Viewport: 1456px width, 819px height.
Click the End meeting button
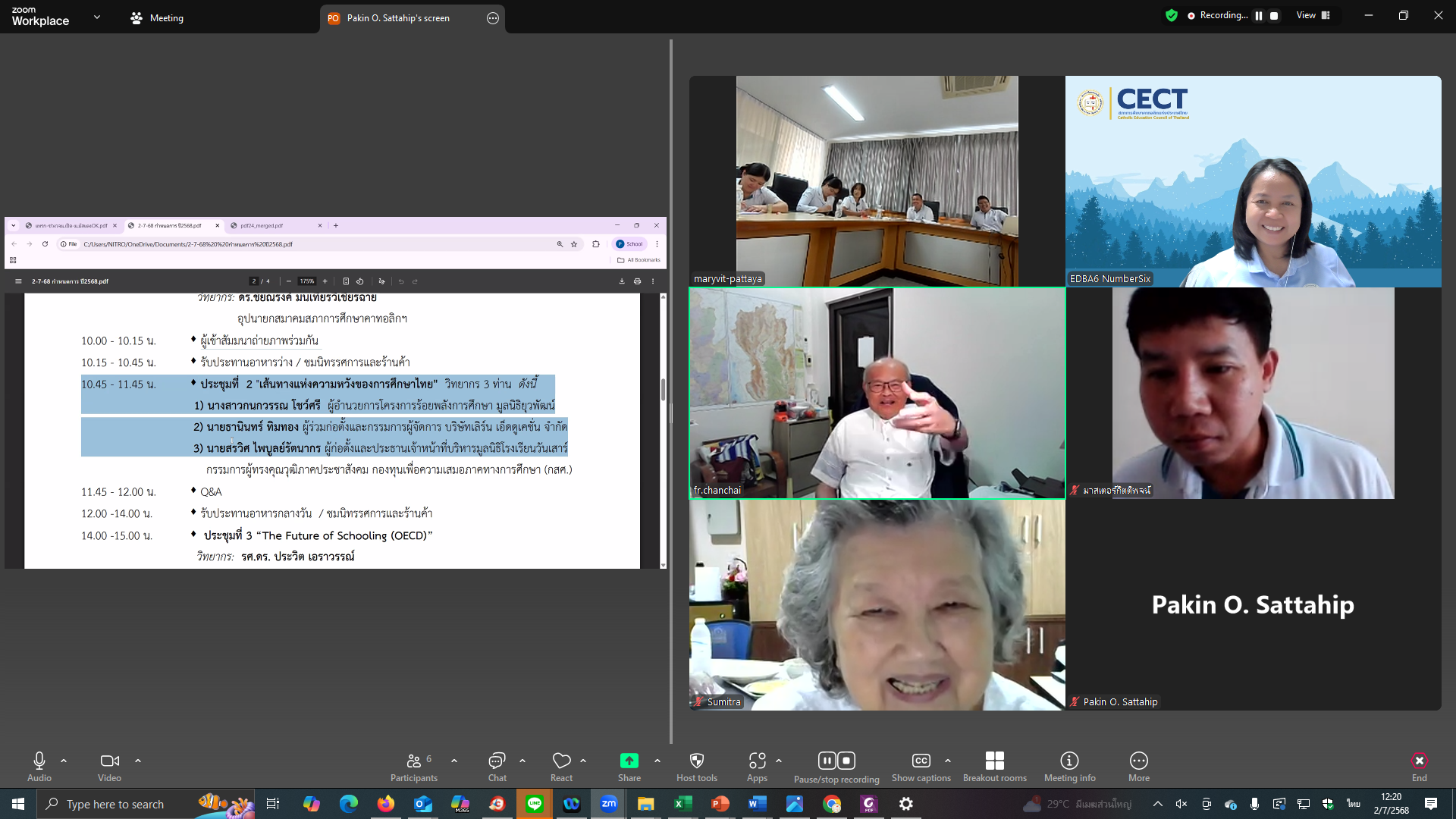[x=1419, y=766]
